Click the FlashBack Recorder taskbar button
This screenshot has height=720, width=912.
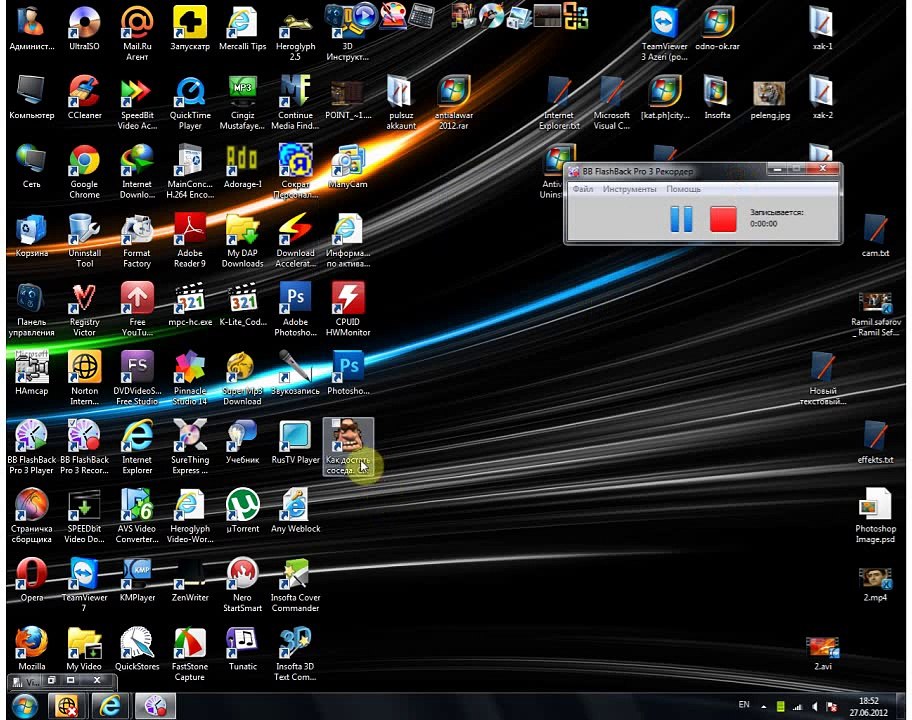pyautogui.click(x=155, y=706)
